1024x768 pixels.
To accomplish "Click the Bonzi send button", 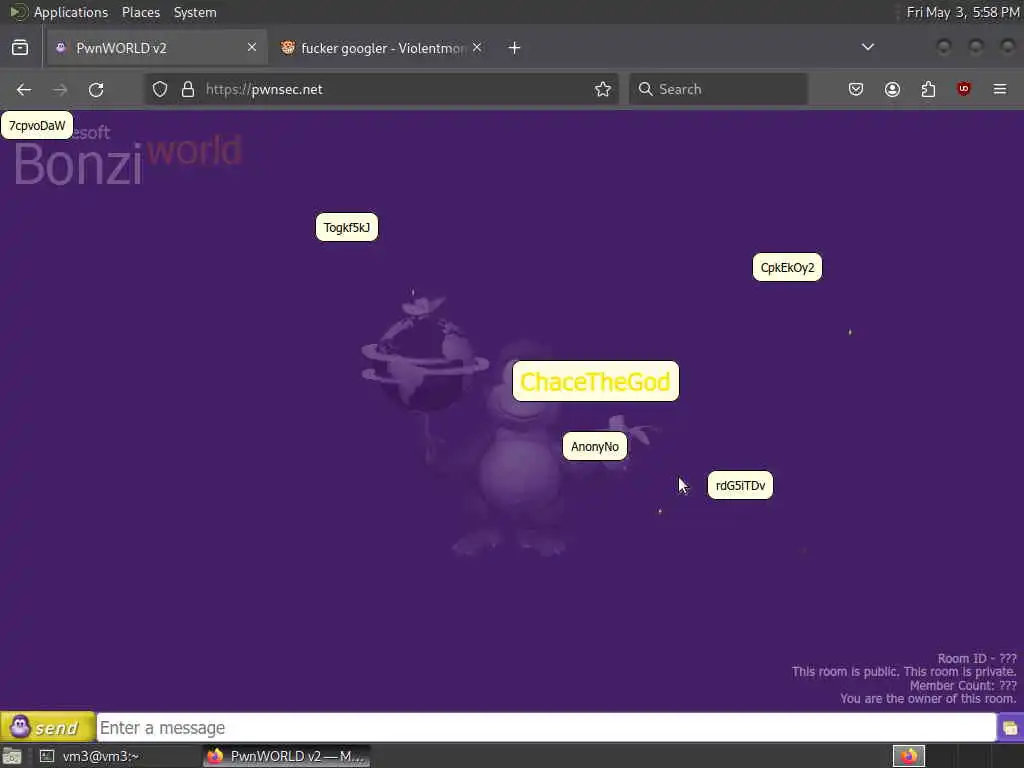I will tap(48, 727).
